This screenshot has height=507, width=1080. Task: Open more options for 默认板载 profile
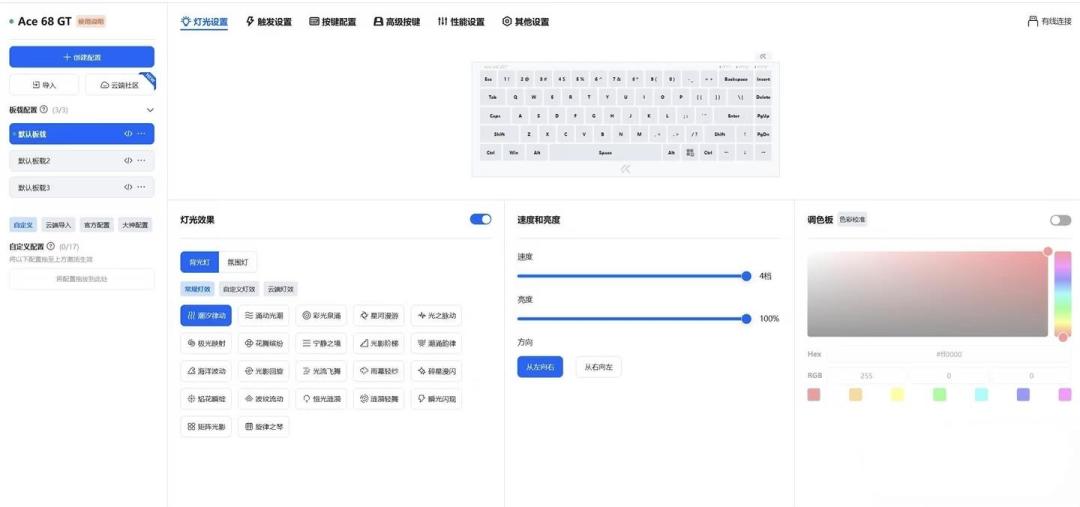click(141, 134)
